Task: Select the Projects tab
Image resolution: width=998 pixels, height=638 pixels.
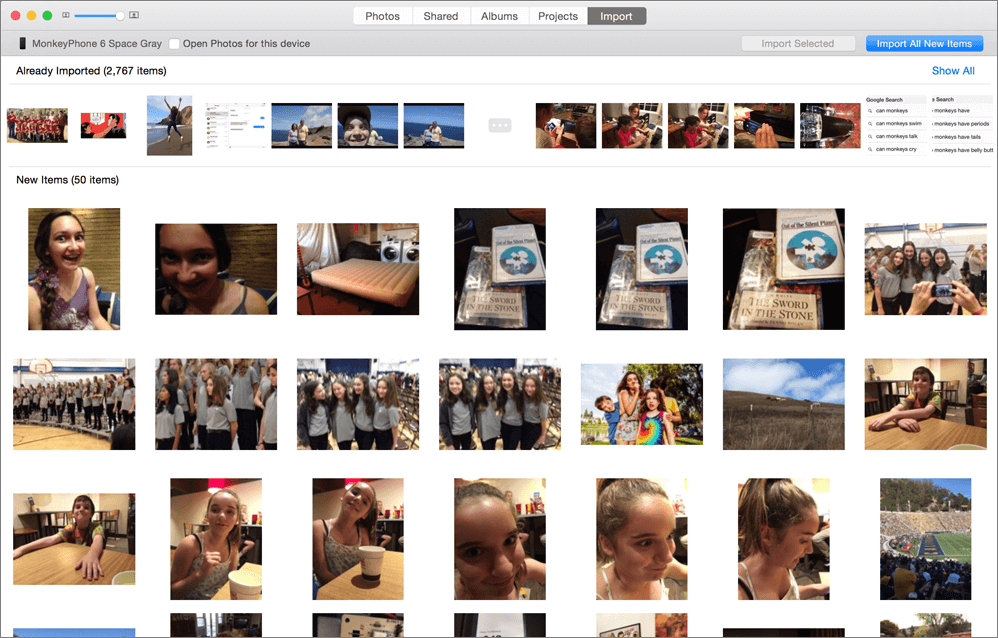Action: [x=557, y=16]
